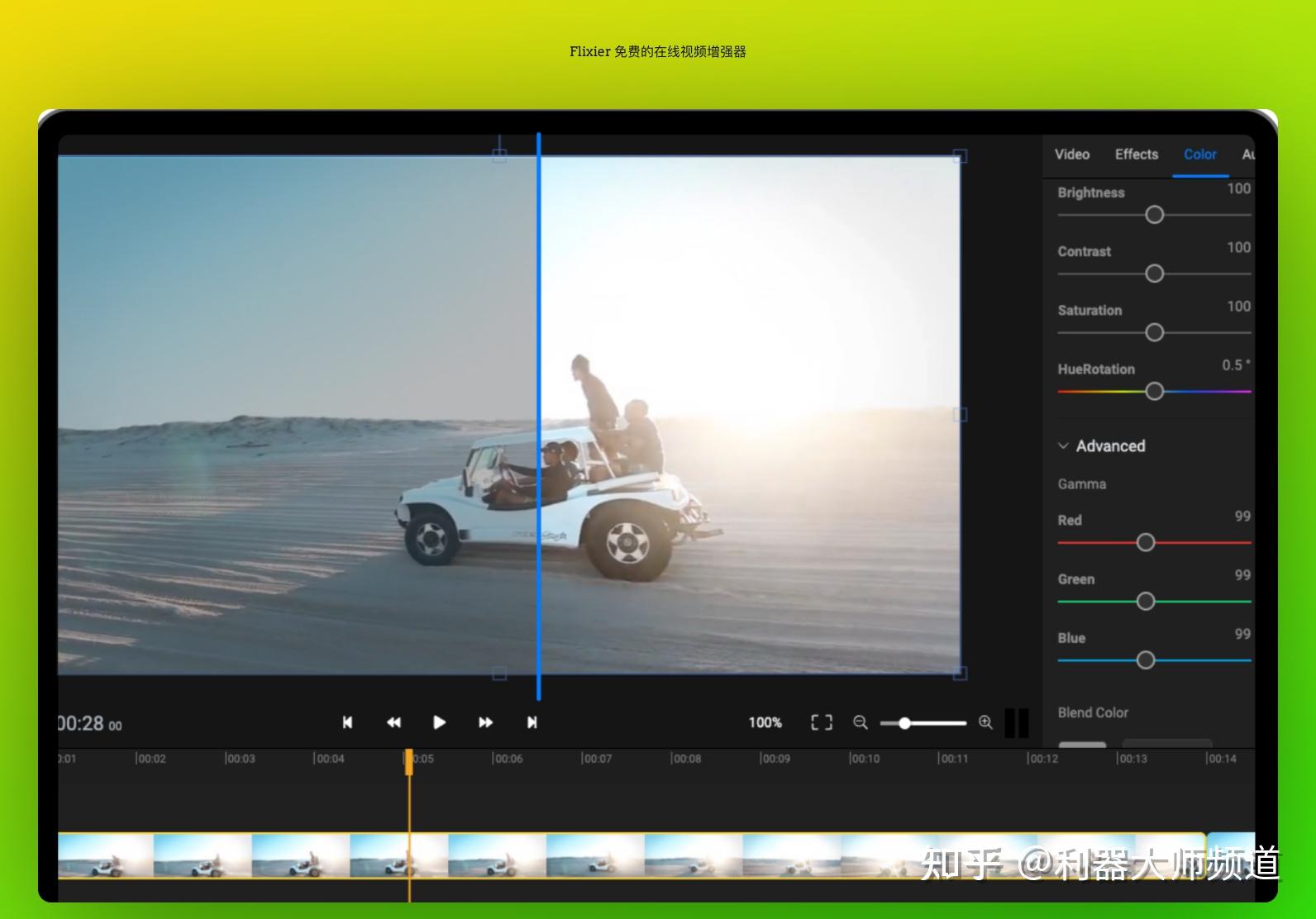Click the Saturation value 100
The width and height of the screenshot is (1316, 919).
1238,306
